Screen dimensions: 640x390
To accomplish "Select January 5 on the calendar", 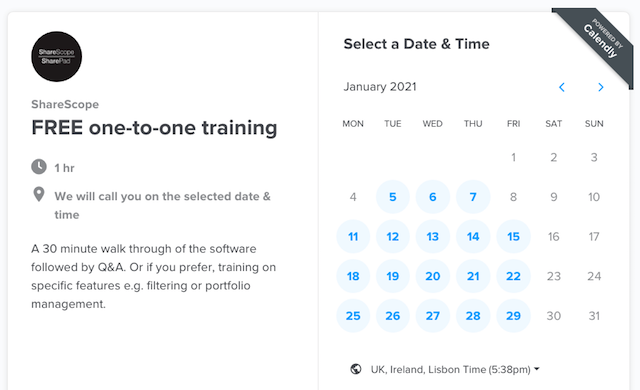I will 393,197.
